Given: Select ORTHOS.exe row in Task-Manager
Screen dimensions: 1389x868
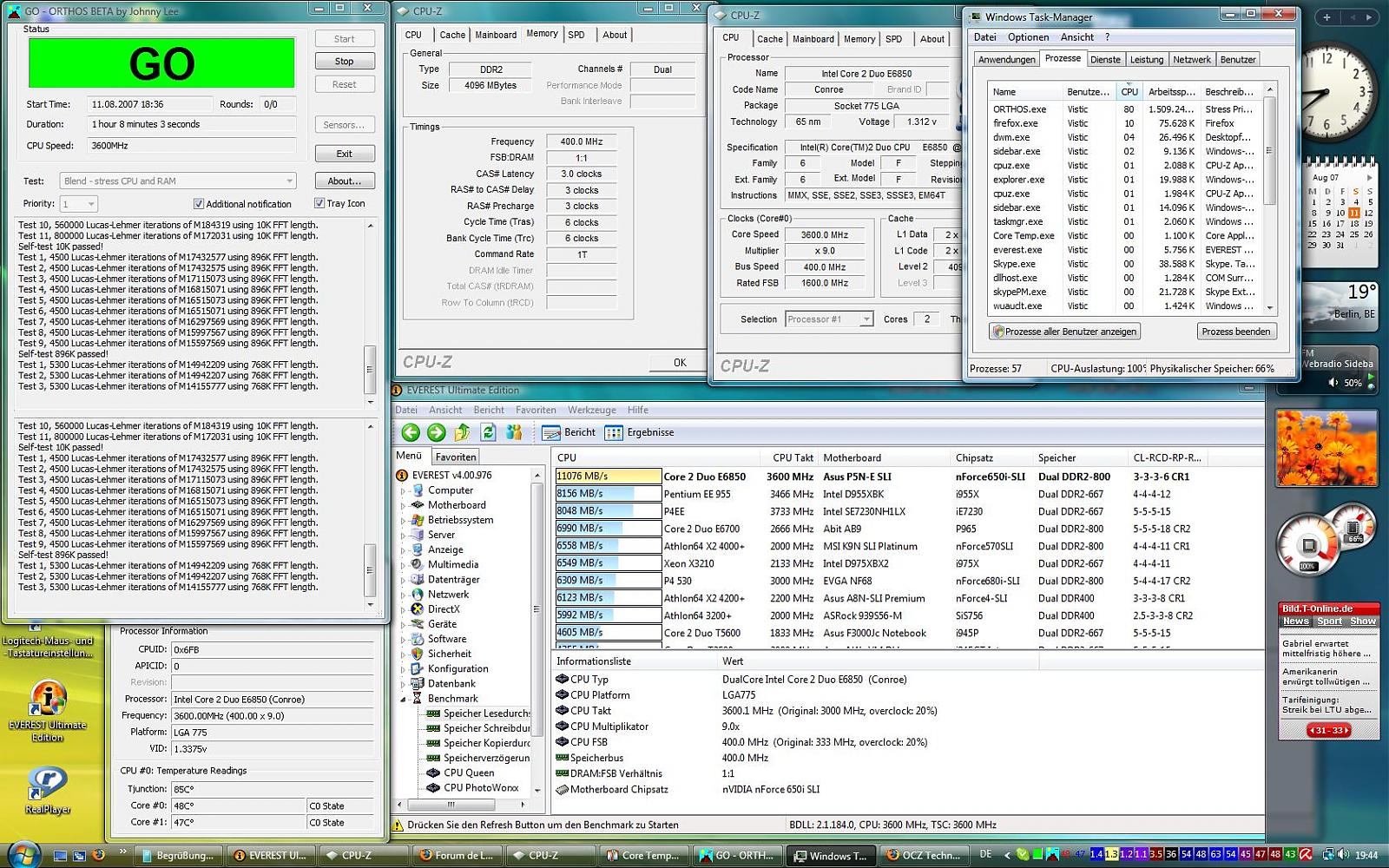Looking at the screenshot, I should pyautogui.click(x=1127, y=109).
